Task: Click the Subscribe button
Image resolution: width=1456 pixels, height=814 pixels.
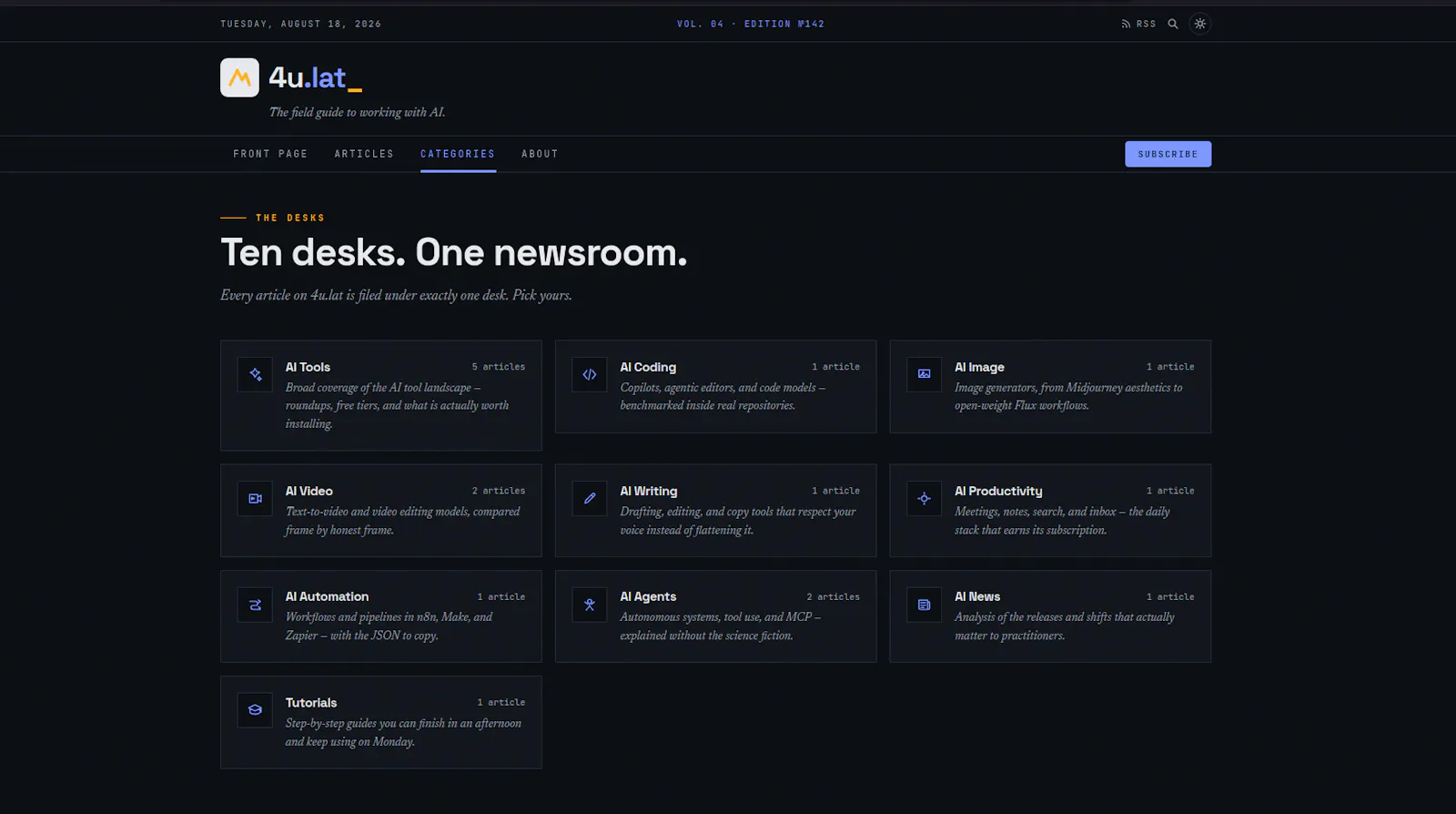Action: (x=1168, y=154)
